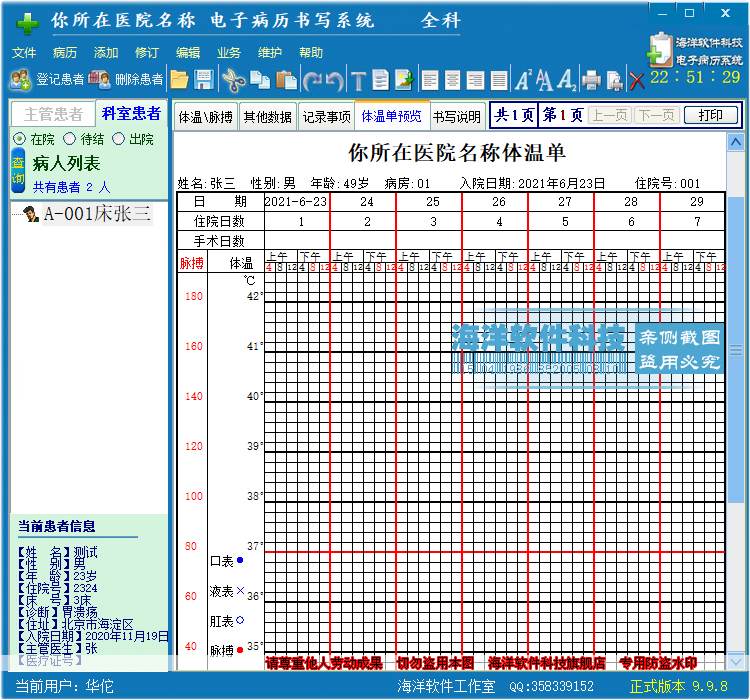750x700 pixels.
Task: Cut selection with the scissors icon
Action: coord(234,80)
